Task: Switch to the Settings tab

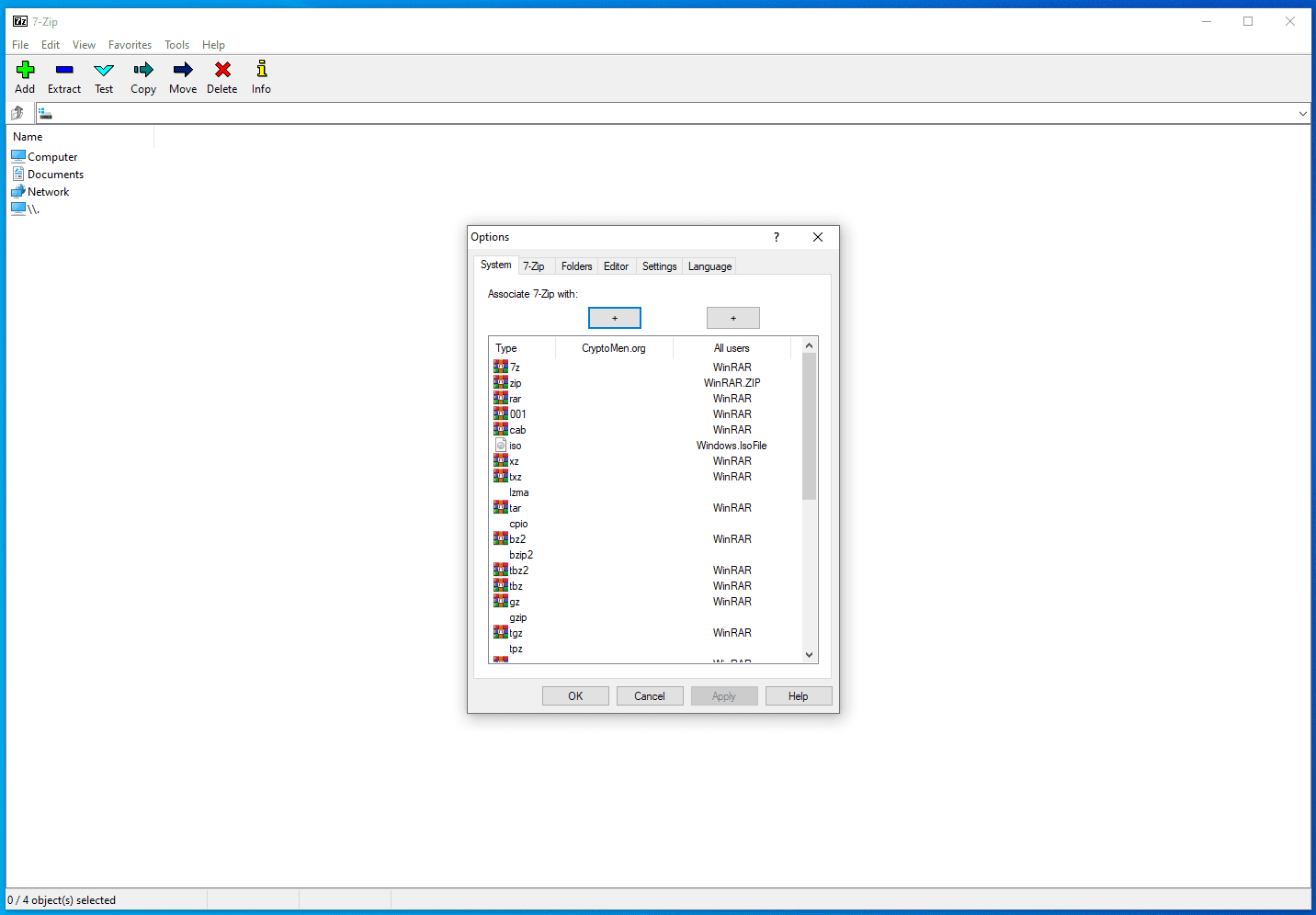Action: [659, 266]
